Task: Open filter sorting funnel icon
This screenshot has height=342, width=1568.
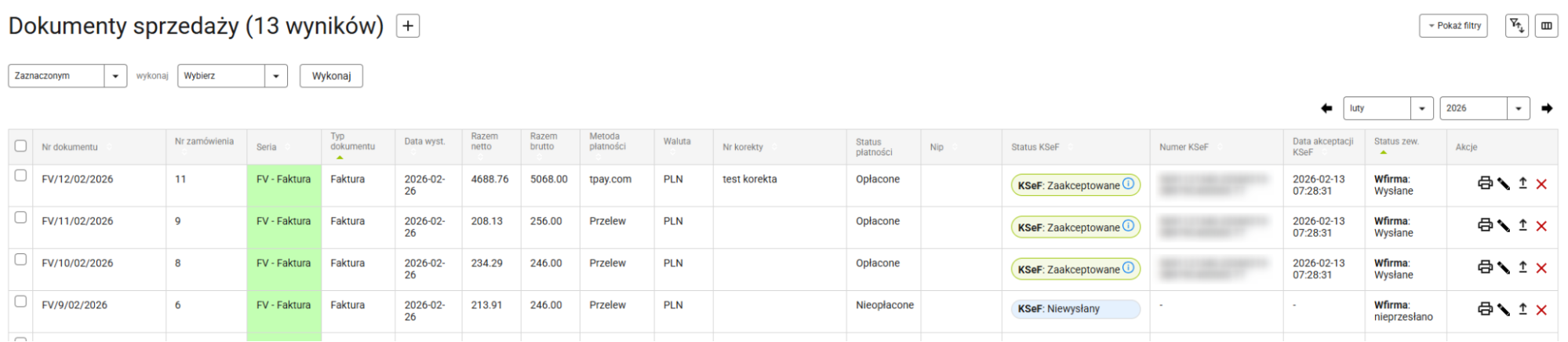Action: (x=1517, y=26)
